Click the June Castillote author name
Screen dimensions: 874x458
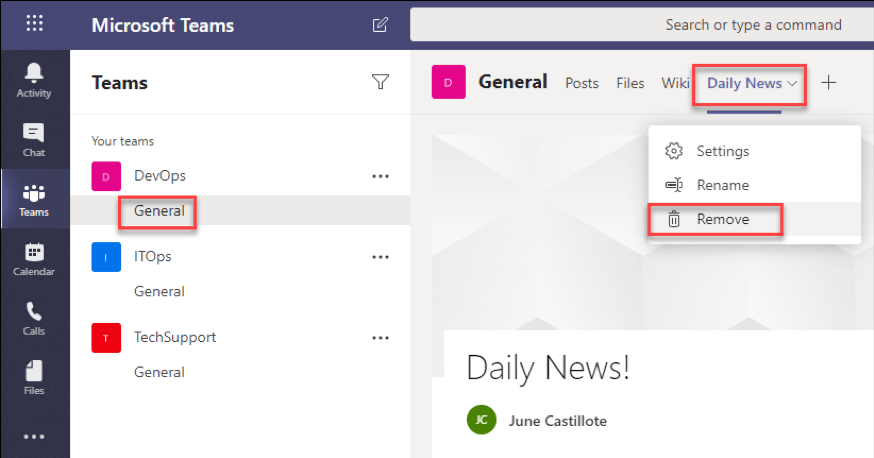(x=557, y=421)
